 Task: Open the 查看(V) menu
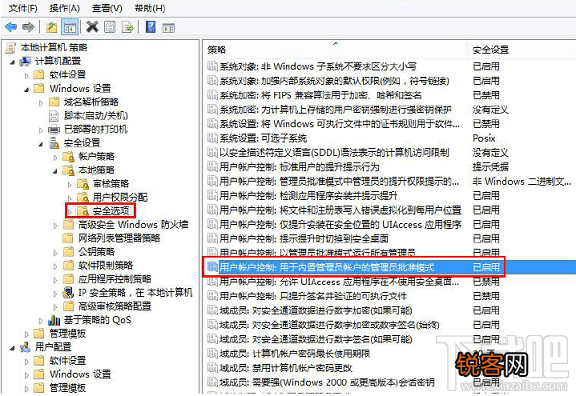click(x=107, y=8)
